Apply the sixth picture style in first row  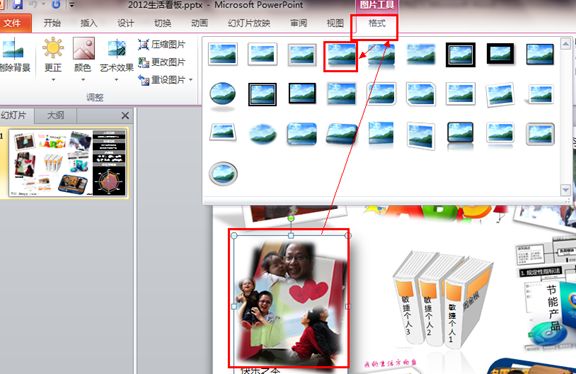pyautogui.click(x=421, y=54)
